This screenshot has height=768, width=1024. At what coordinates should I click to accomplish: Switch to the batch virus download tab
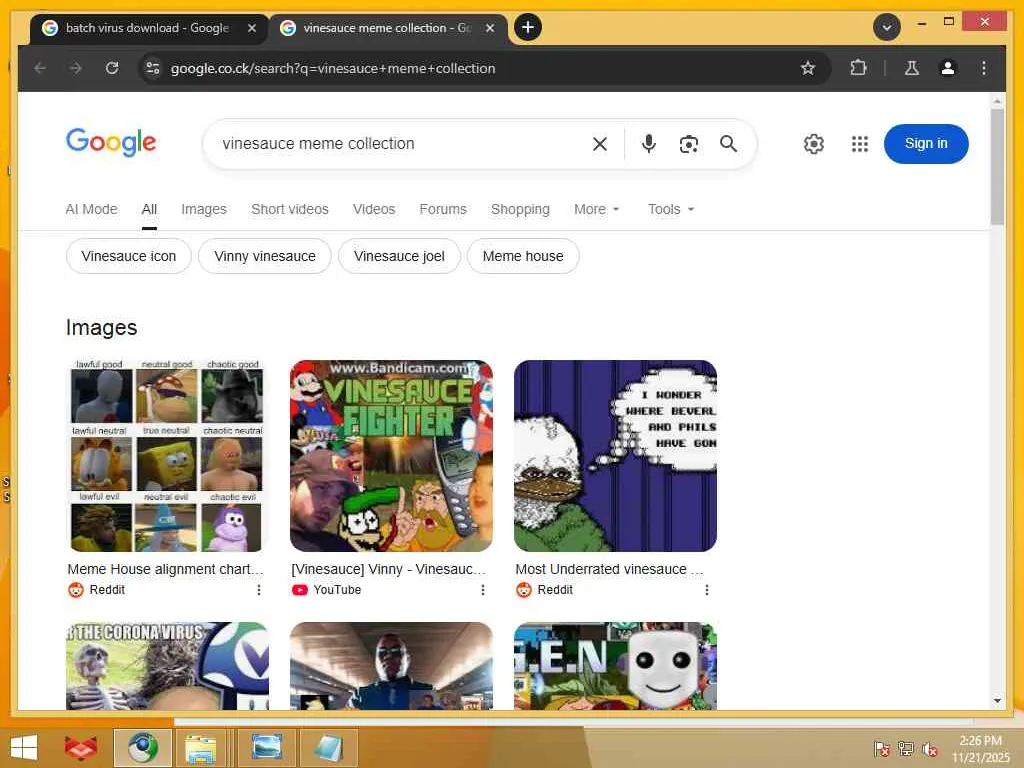pos(149,28)
